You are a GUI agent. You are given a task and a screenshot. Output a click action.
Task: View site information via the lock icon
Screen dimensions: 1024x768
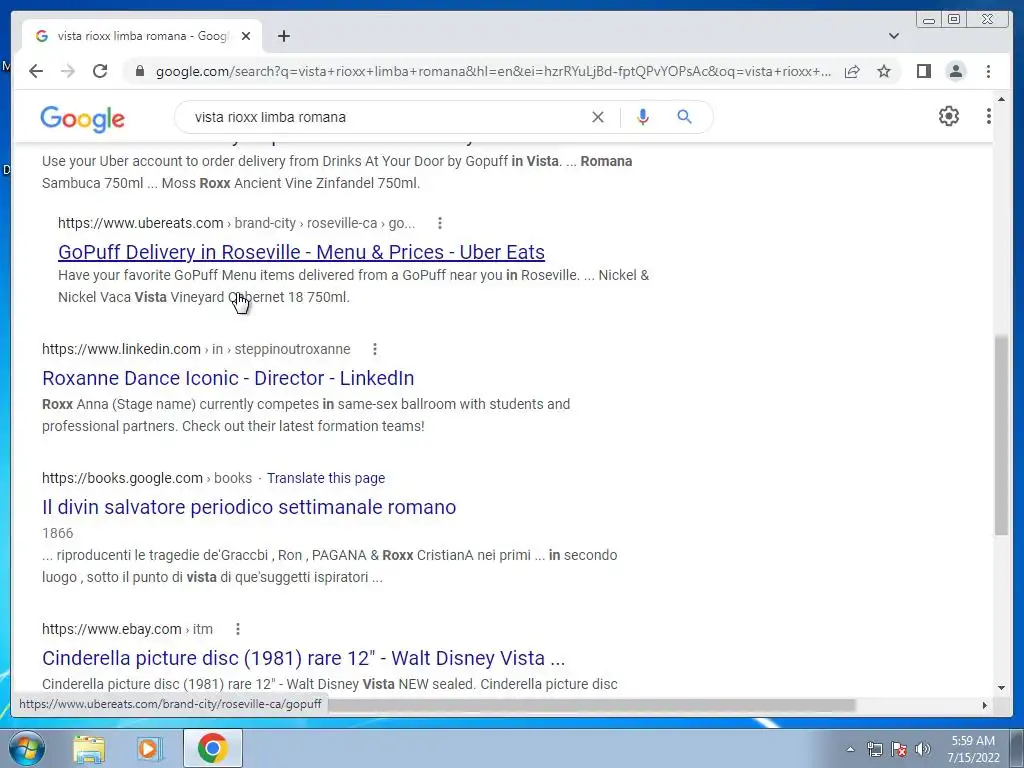coord(139,71)
